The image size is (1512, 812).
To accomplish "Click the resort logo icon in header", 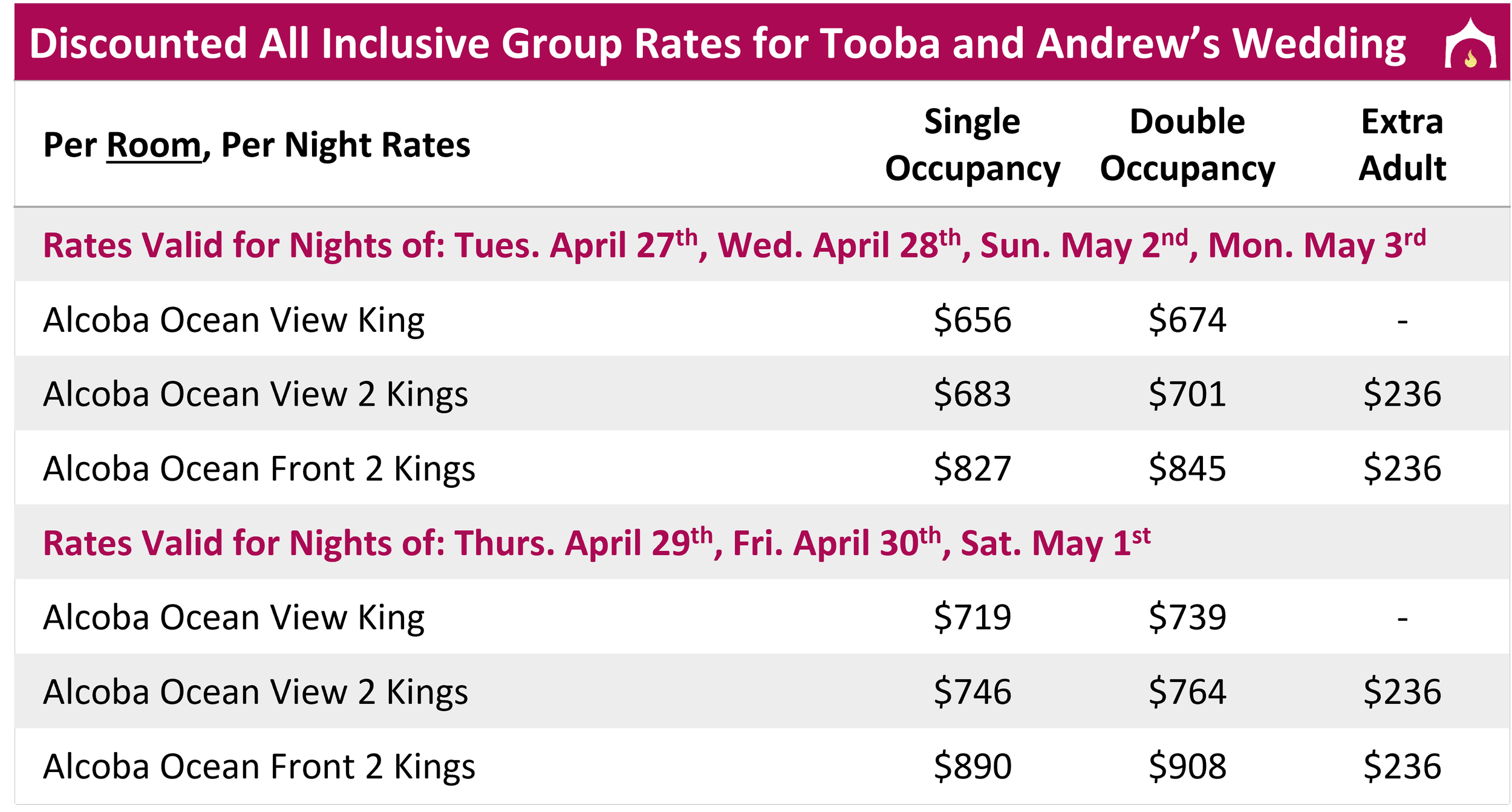I will [1470, 43].
